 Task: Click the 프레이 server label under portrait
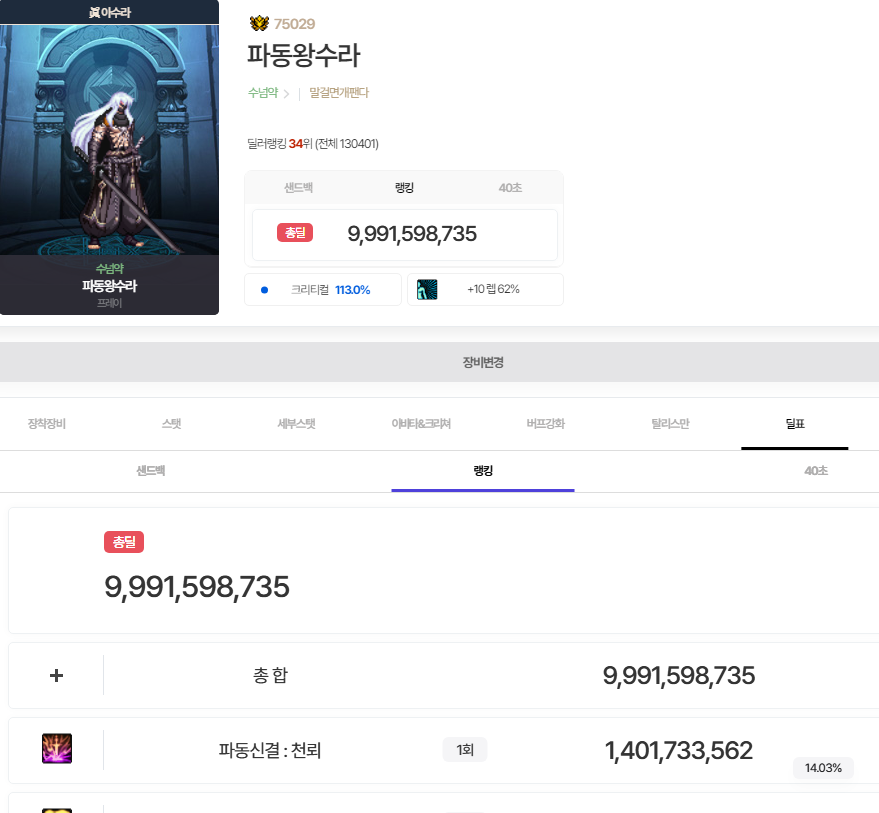pos(109,303)
